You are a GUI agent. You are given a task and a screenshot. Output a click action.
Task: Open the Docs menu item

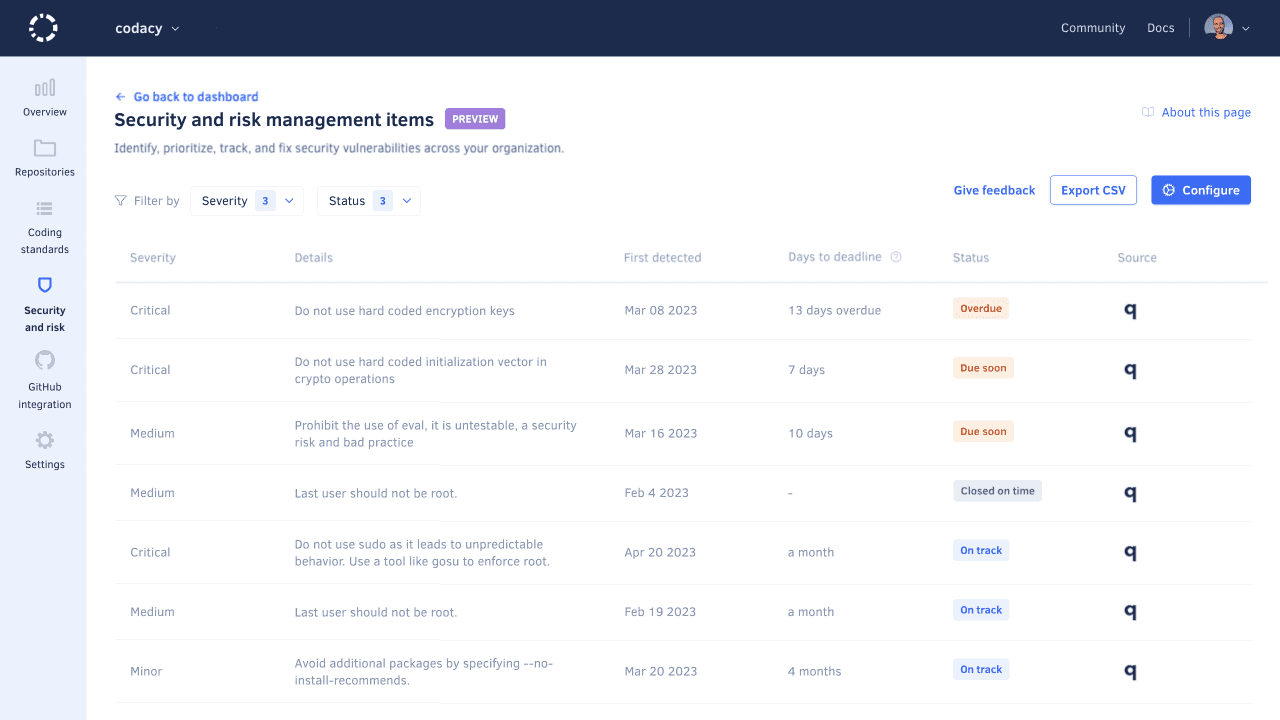pos(1160,27)
